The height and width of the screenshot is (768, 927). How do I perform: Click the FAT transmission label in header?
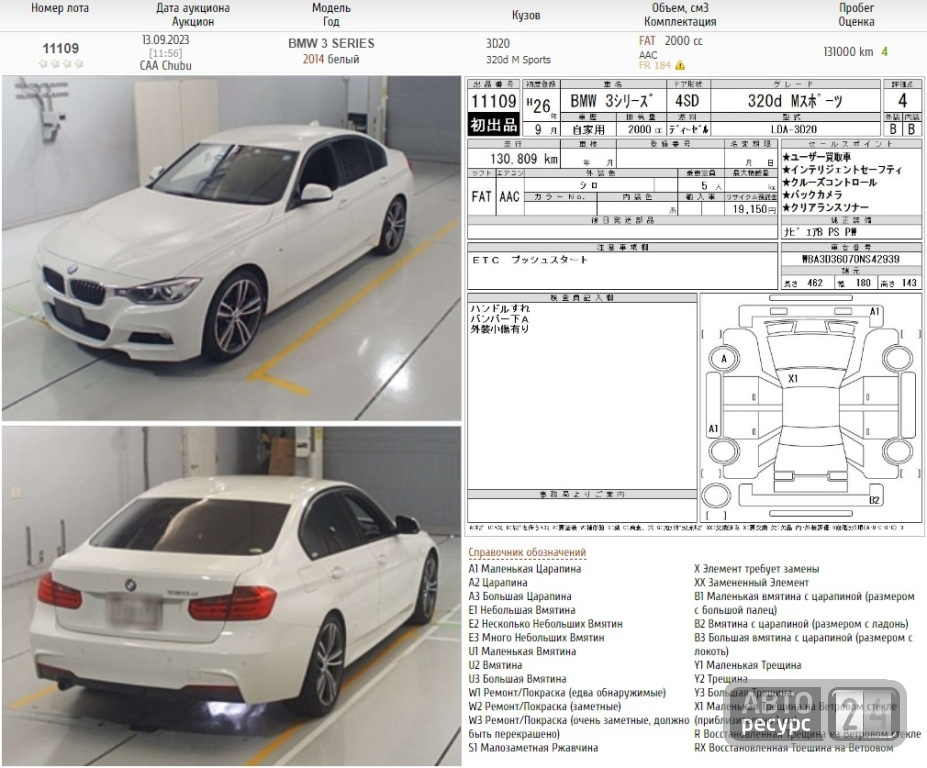(x=647, y=41)
